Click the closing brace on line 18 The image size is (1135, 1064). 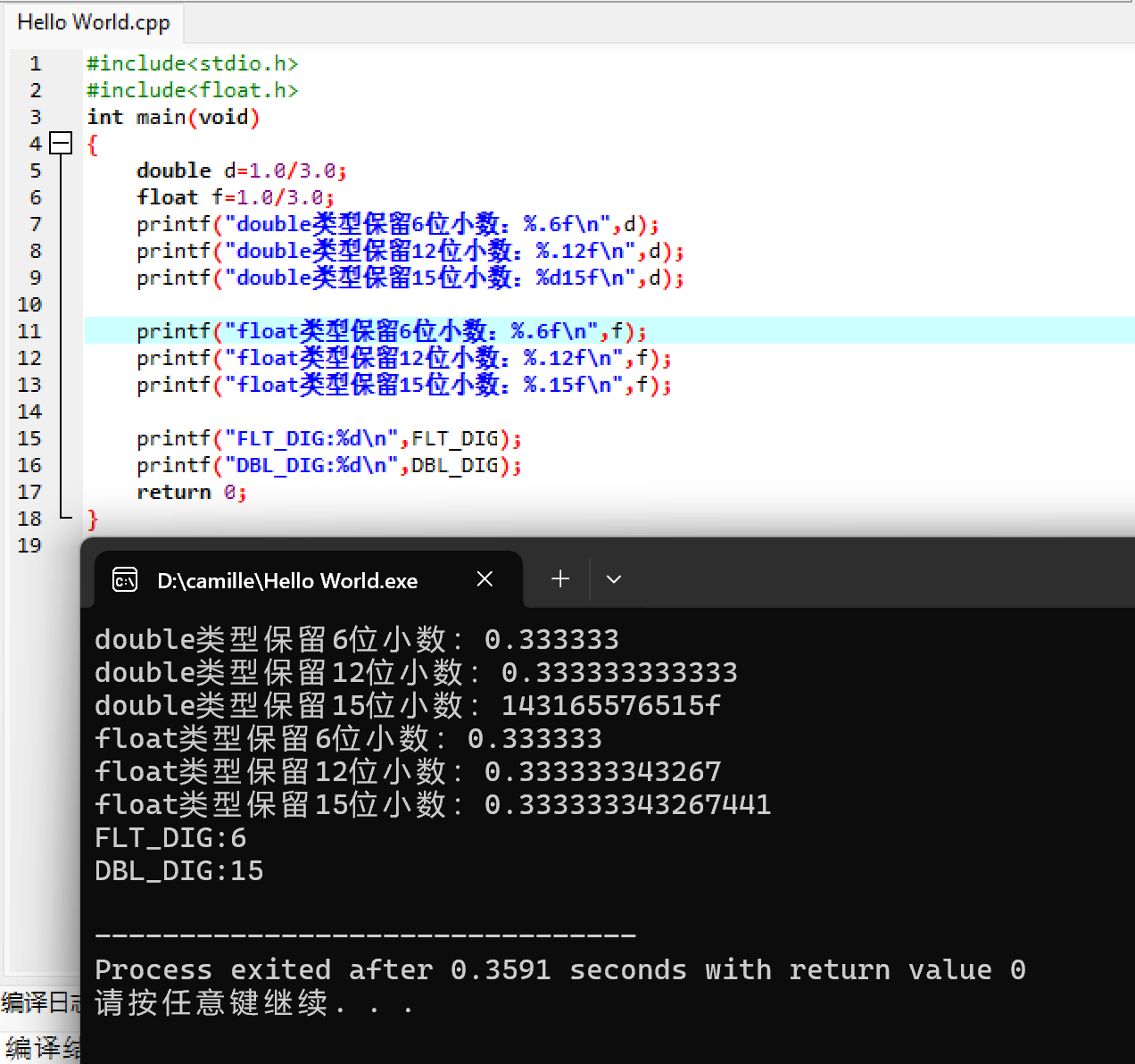[x=93, y=520]
